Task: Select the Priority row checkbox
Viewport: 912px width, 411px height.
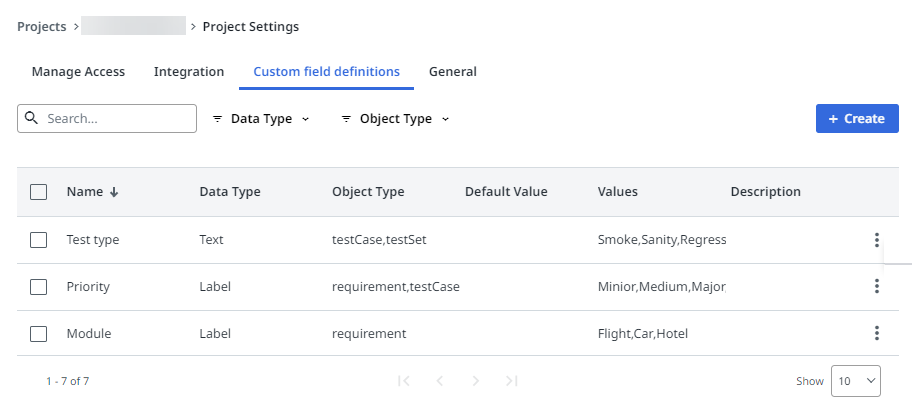Action: coord(39,287)
